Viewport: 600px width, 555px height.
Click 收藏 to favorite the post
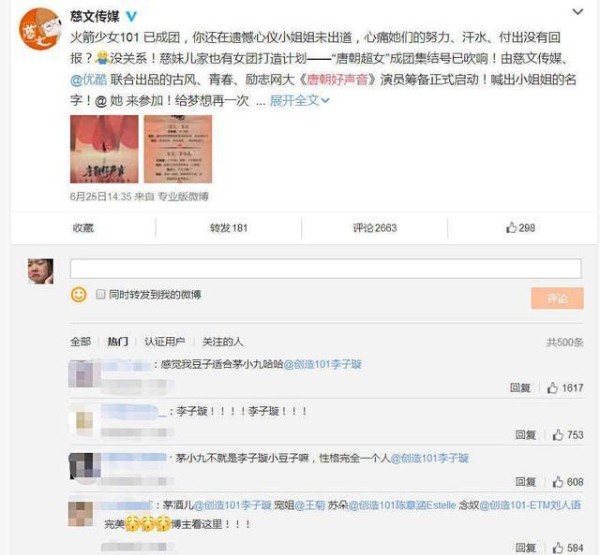[83, 228]
